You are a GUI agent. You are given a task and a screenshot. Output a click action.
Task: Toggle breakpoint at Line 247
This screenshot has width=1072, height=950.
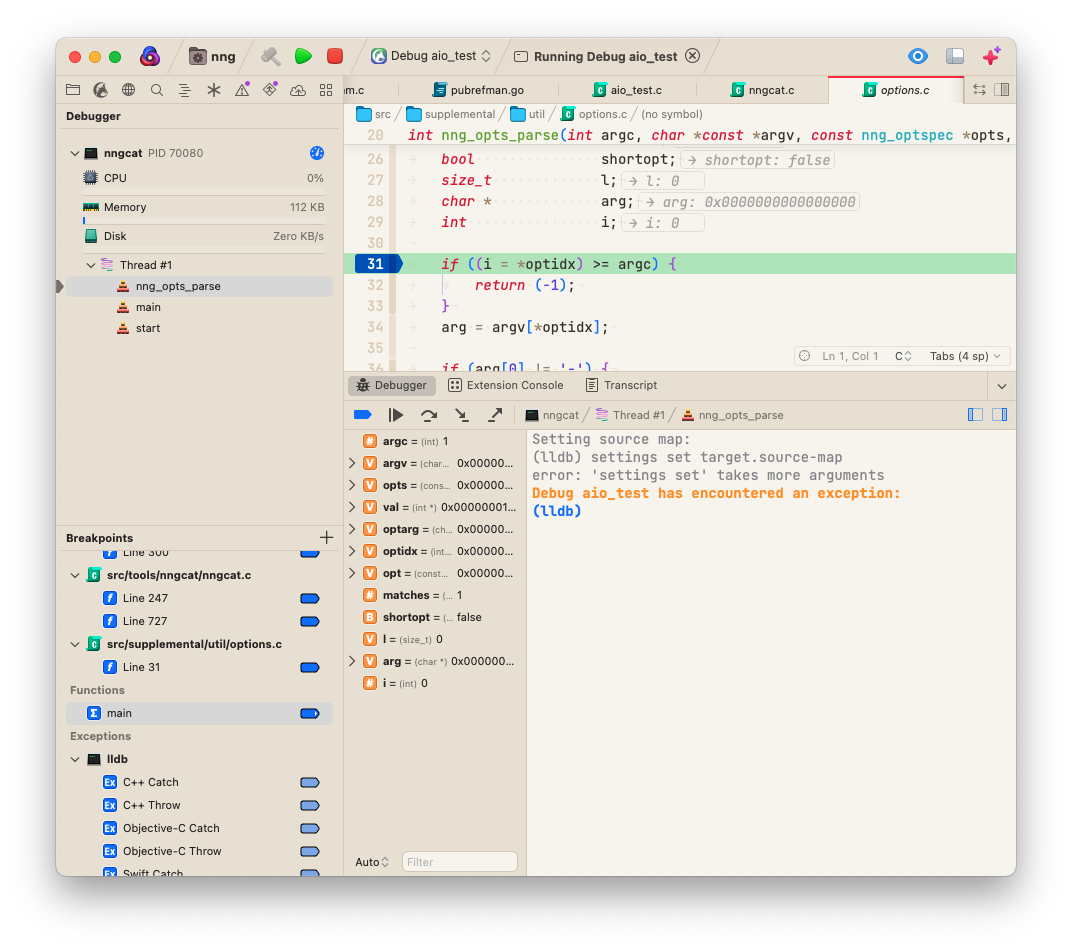pyautogui.click(x=310, y=599)
